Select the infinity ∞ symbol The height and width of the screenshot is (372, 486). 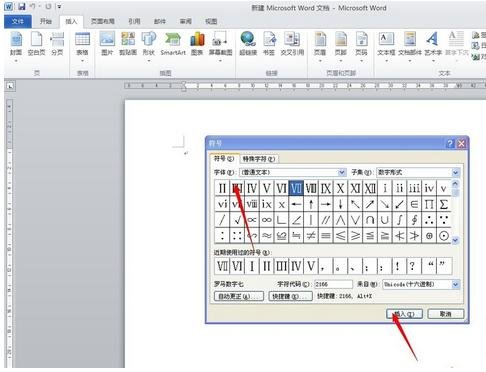(x=266, y=220)
